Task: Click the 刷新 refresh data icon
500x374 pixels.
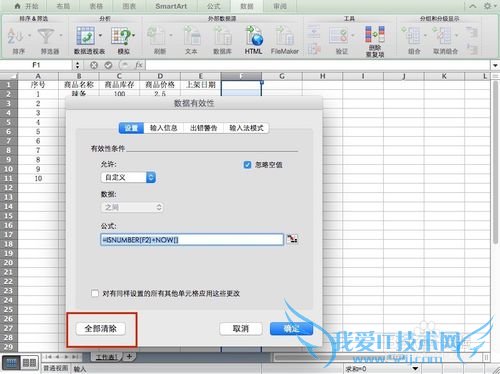Action: point(156,36)
